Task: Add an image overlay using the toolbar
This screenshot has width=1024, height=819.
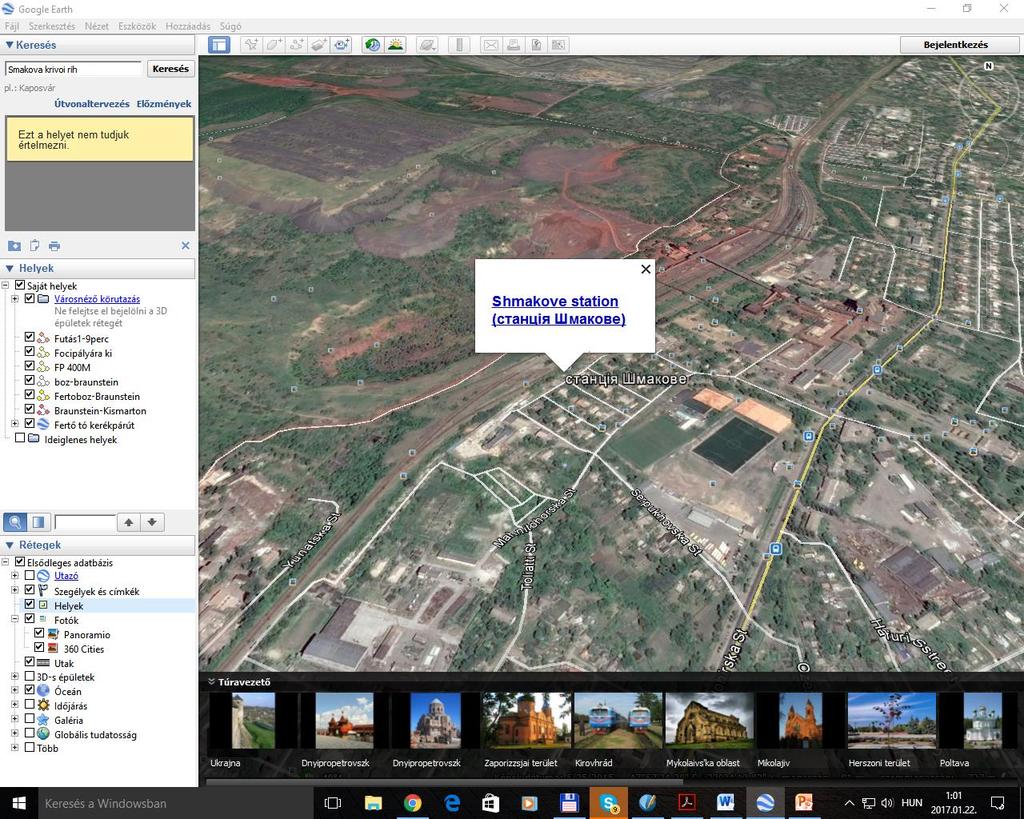Action: click(319, 44)
